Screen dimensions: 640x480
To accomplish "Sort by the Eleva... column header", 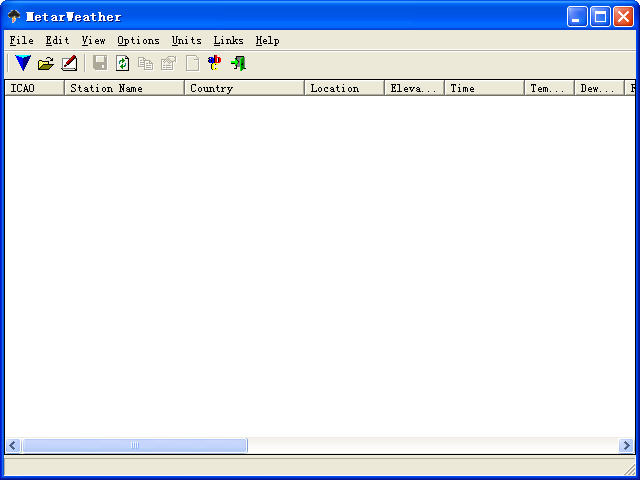I will coord(415,88).
